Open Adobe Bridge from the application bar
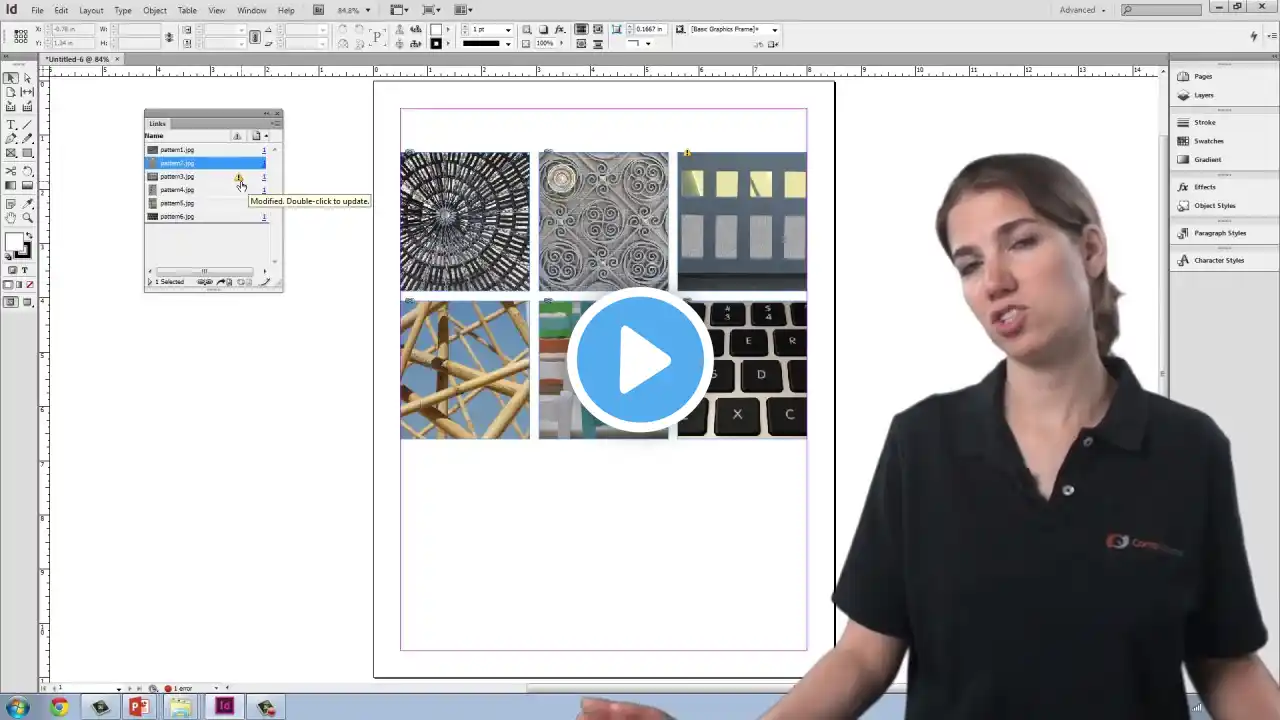This screenshot has width=1280, height=720. point(318,10)
